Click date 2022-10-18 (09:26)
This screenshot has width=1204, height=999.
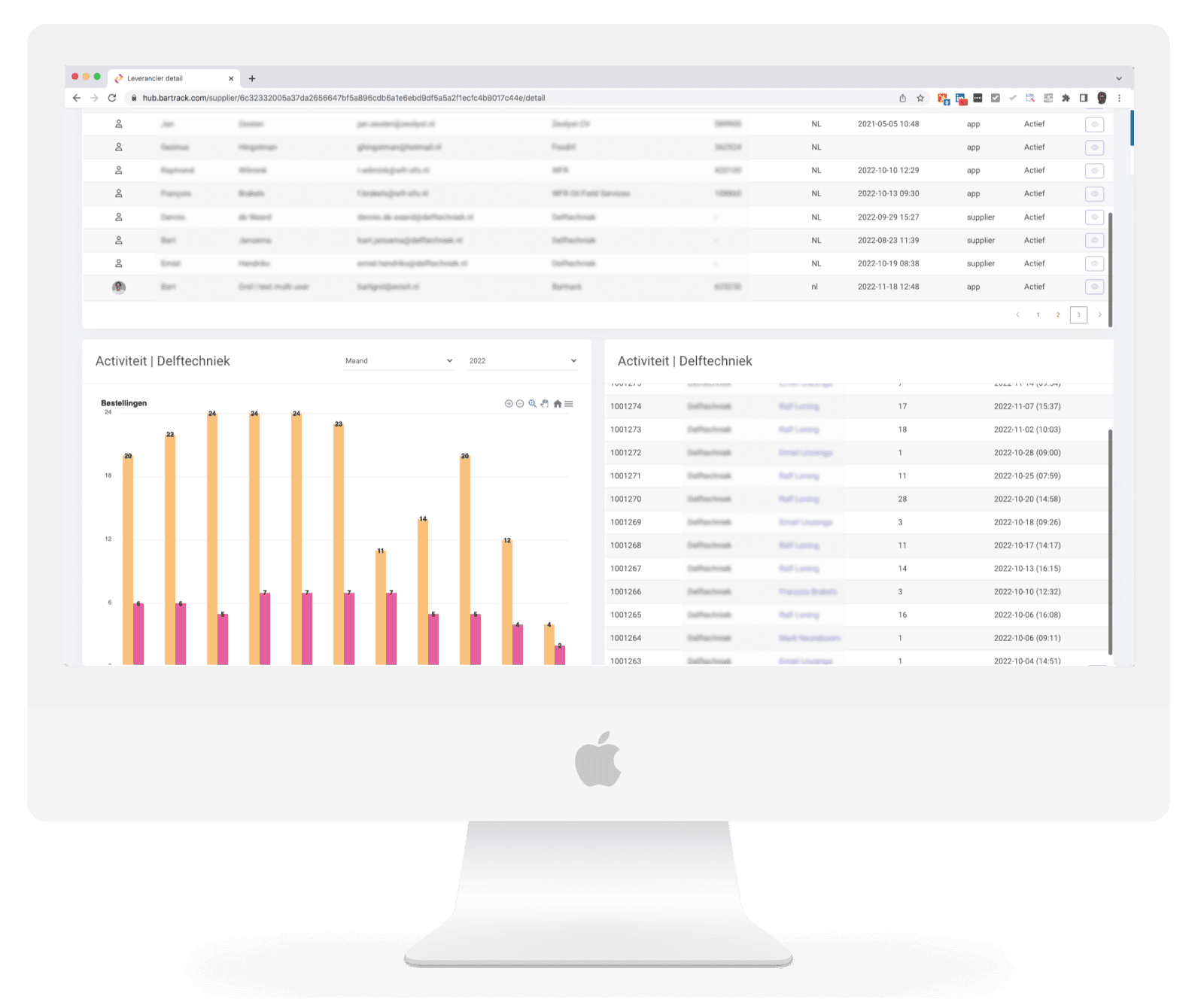pos(1027,522)
